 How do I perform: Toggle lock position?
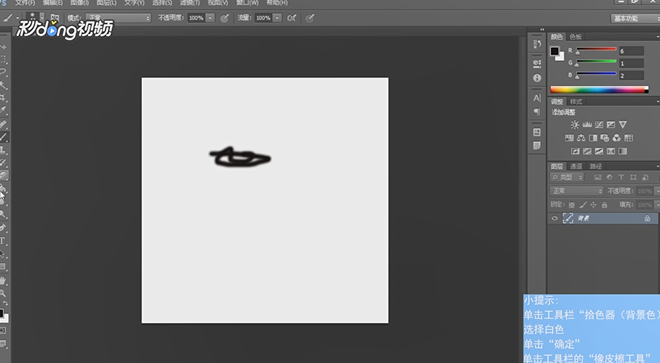click(x=593, y=205)
